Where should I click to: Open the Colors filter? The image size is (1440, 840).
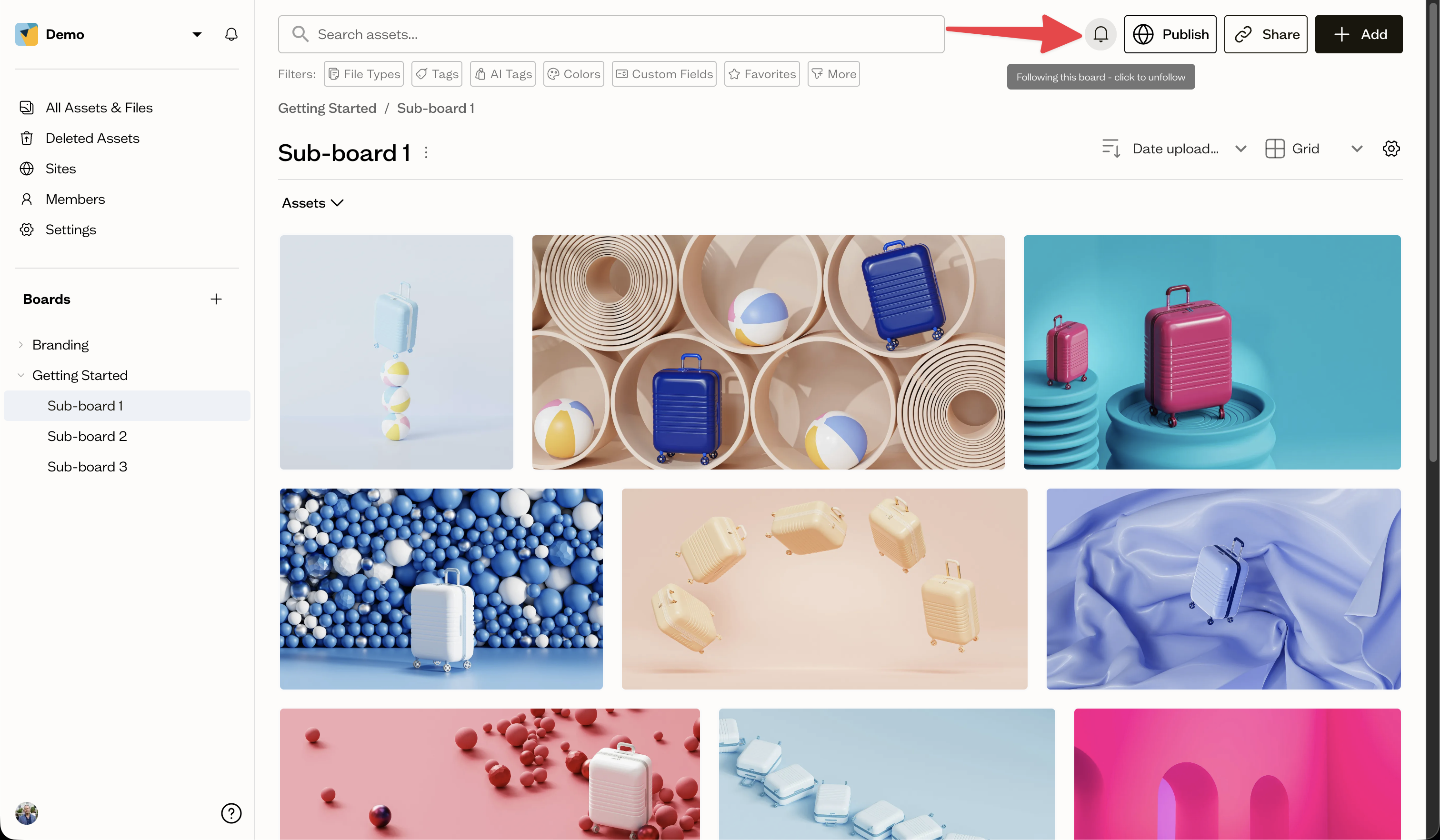[573, 74]
